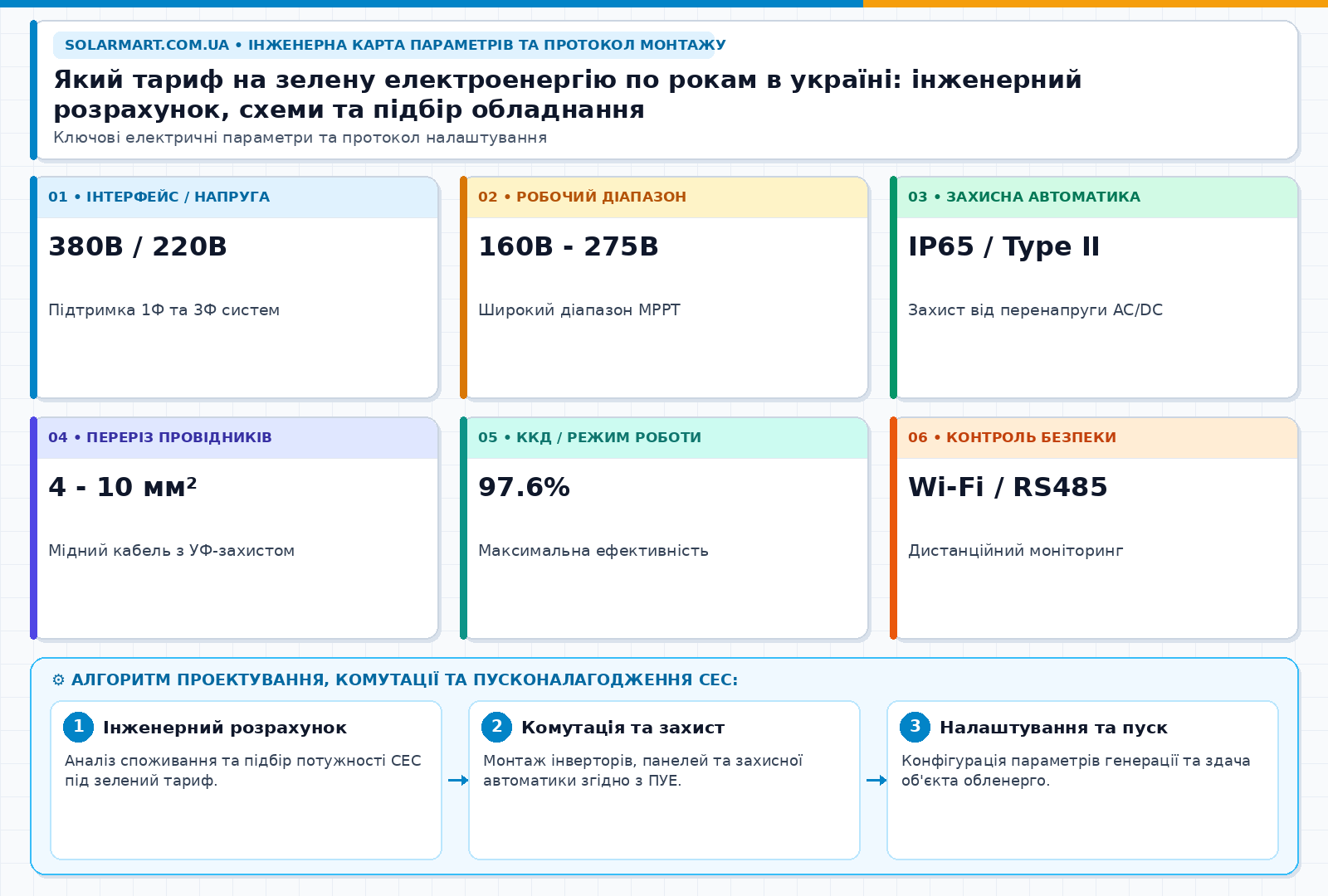Click step title Налаштування та пуск
This screenshot has height=896, width=1328.
coord(1053,728)
